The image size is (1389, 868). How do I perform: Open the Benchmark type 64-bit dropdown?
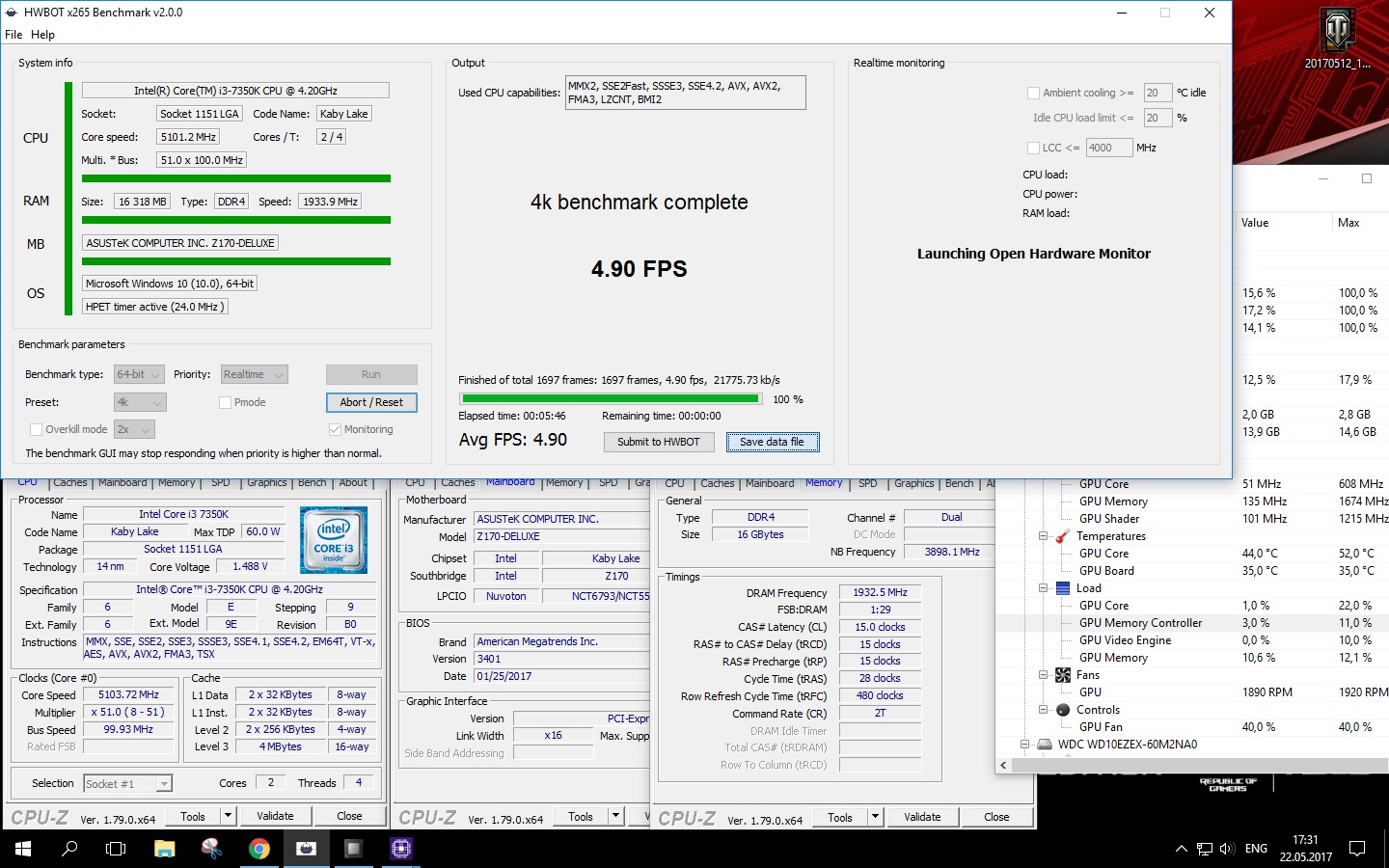click(140, 375)
